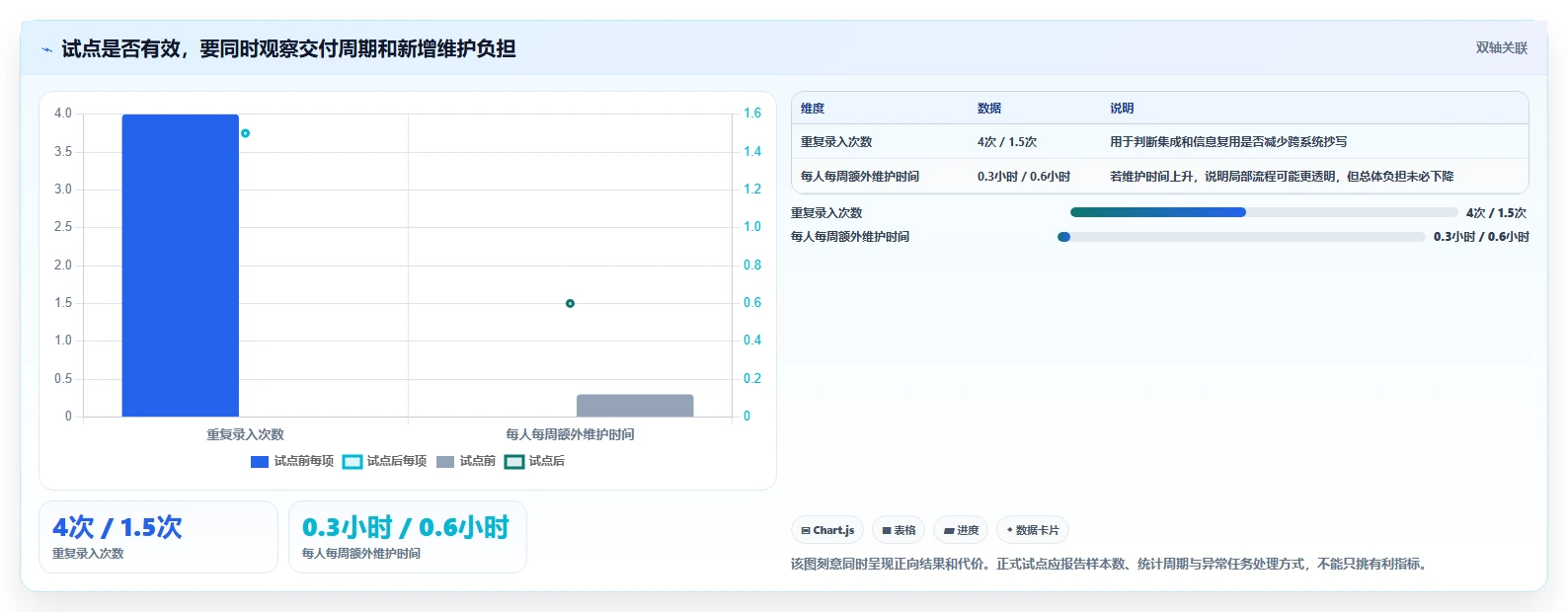Click the panel title 试点是否有效

pos(288,49)
